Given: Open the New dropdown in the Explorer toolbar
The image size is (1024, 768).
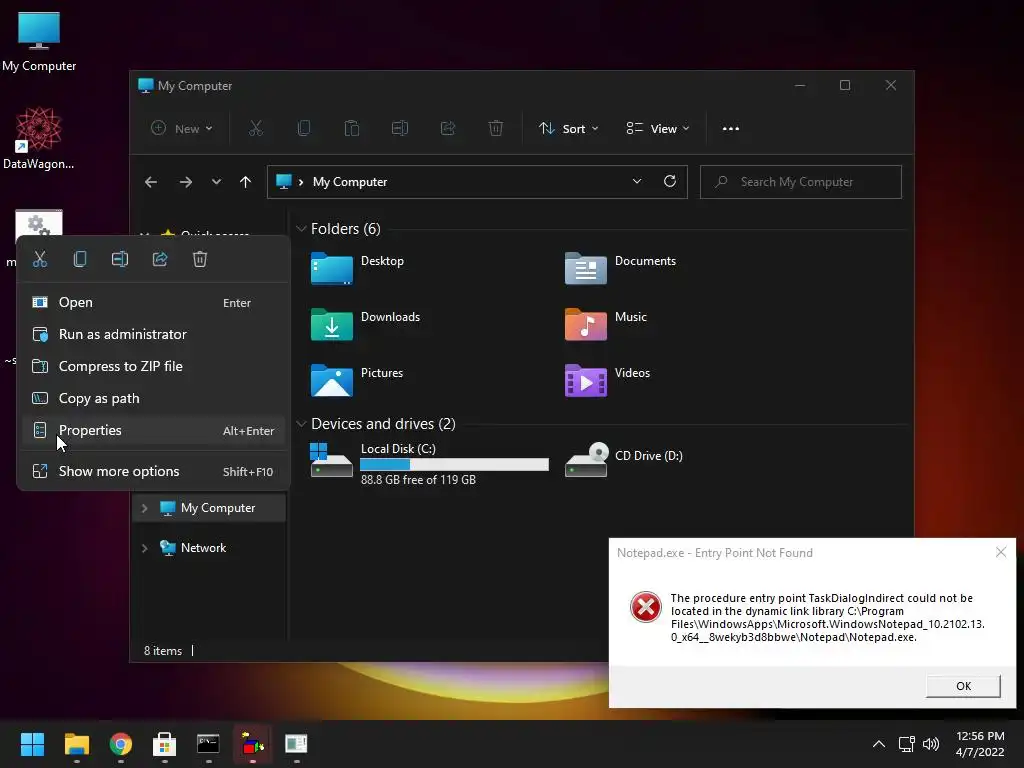Looking at the screenshot, I should click(x=182, y=129).
